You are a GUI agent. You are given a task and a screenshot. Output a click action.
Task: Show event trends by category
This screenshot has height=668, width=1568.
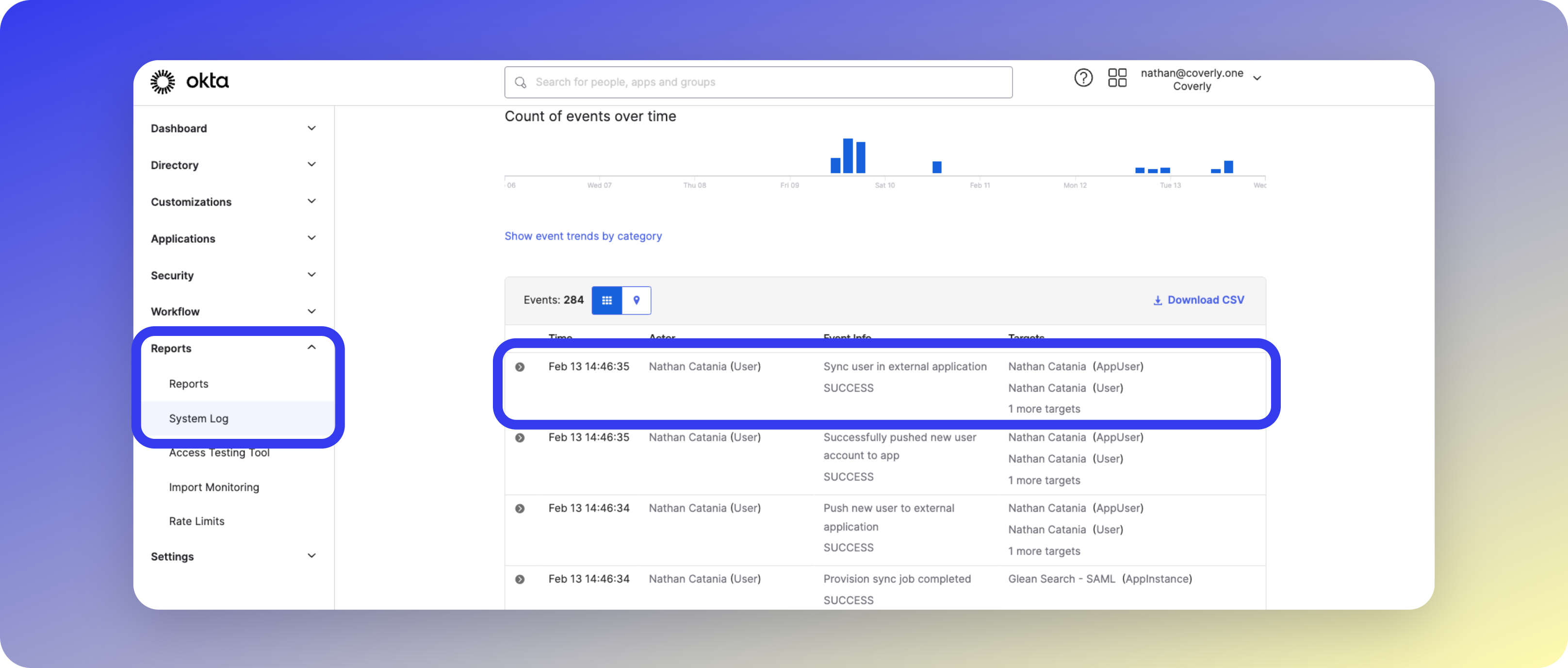(583, 236)
